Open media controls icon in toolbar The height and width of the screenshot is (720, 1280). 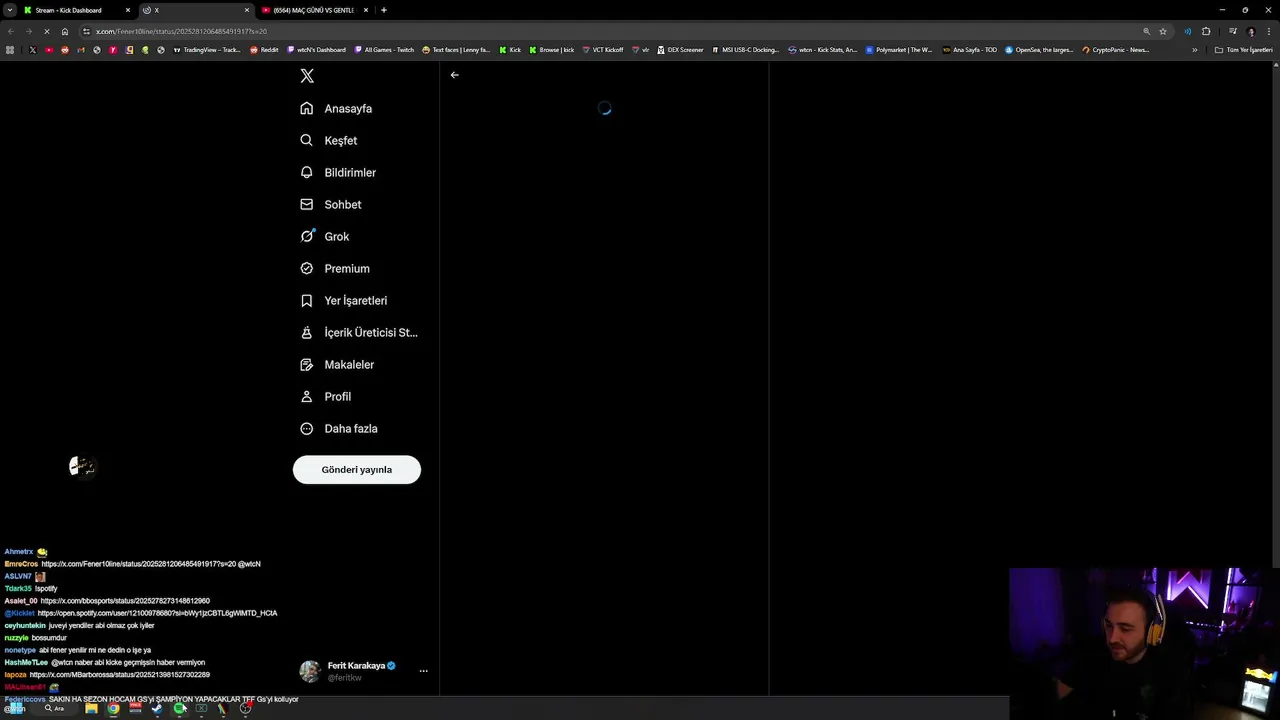1232,31
